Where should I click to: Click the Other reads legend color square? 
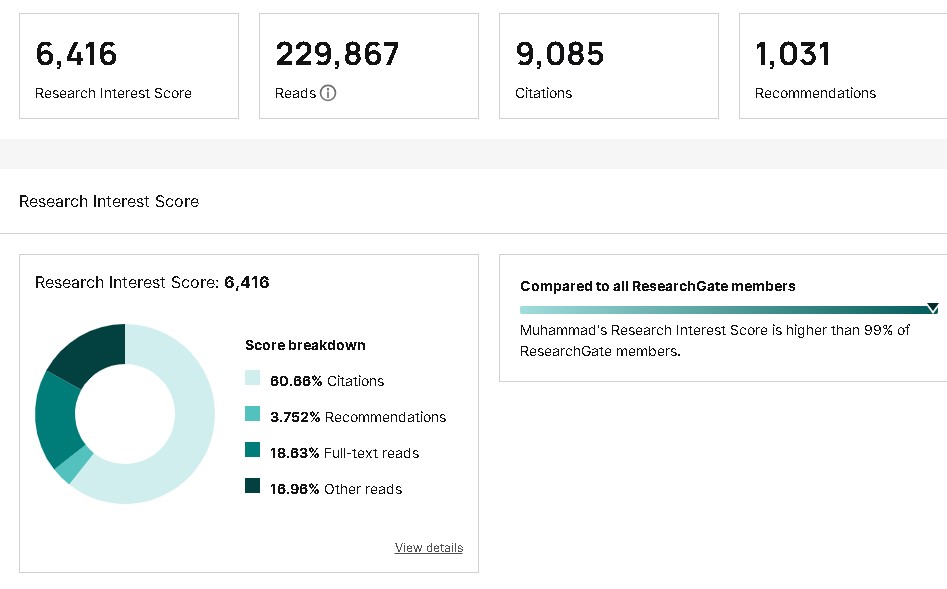pos(253,487)
